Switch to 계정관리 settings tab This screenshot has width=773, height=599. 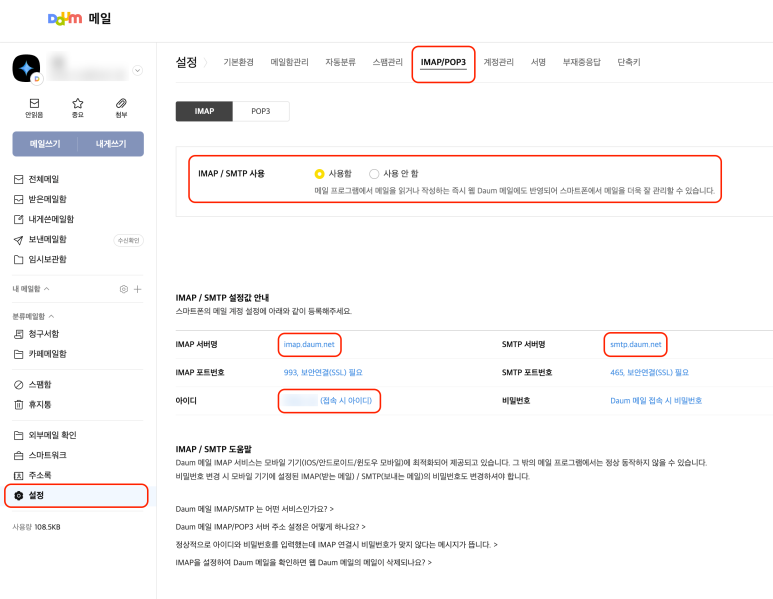click(x=498, y=62)
